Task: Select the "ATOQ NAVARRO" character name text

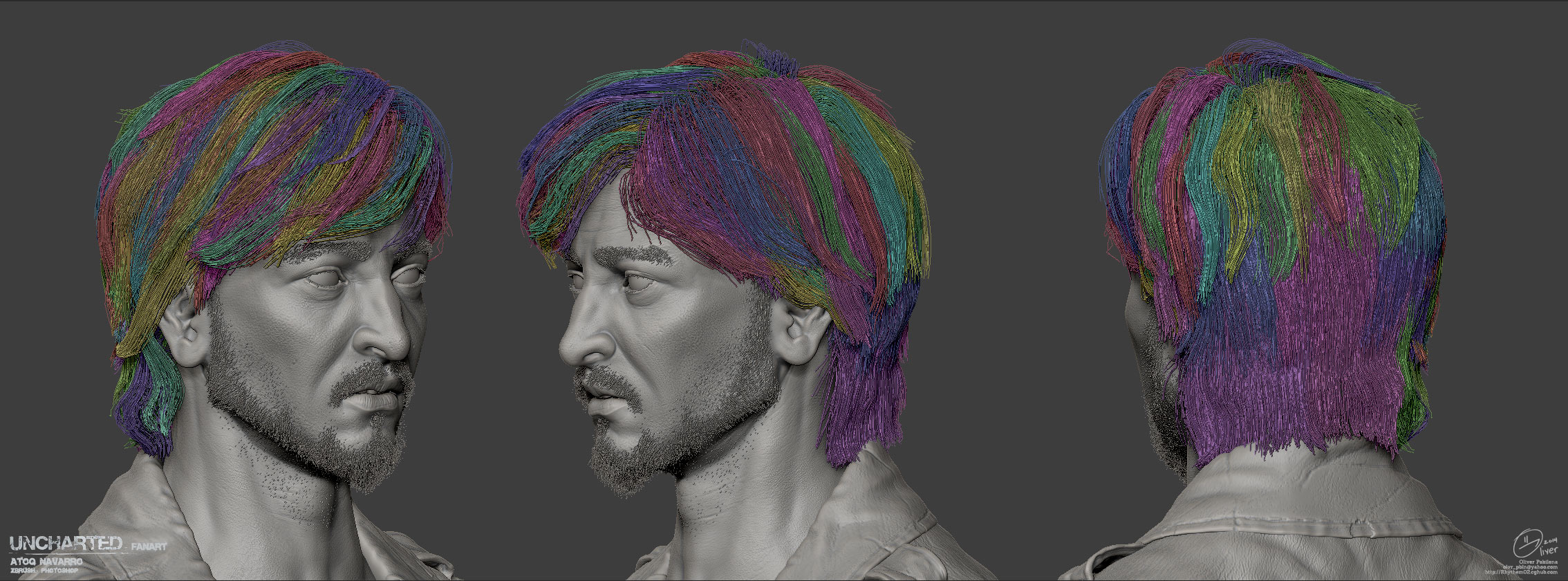Action: (x=46, y=562)
